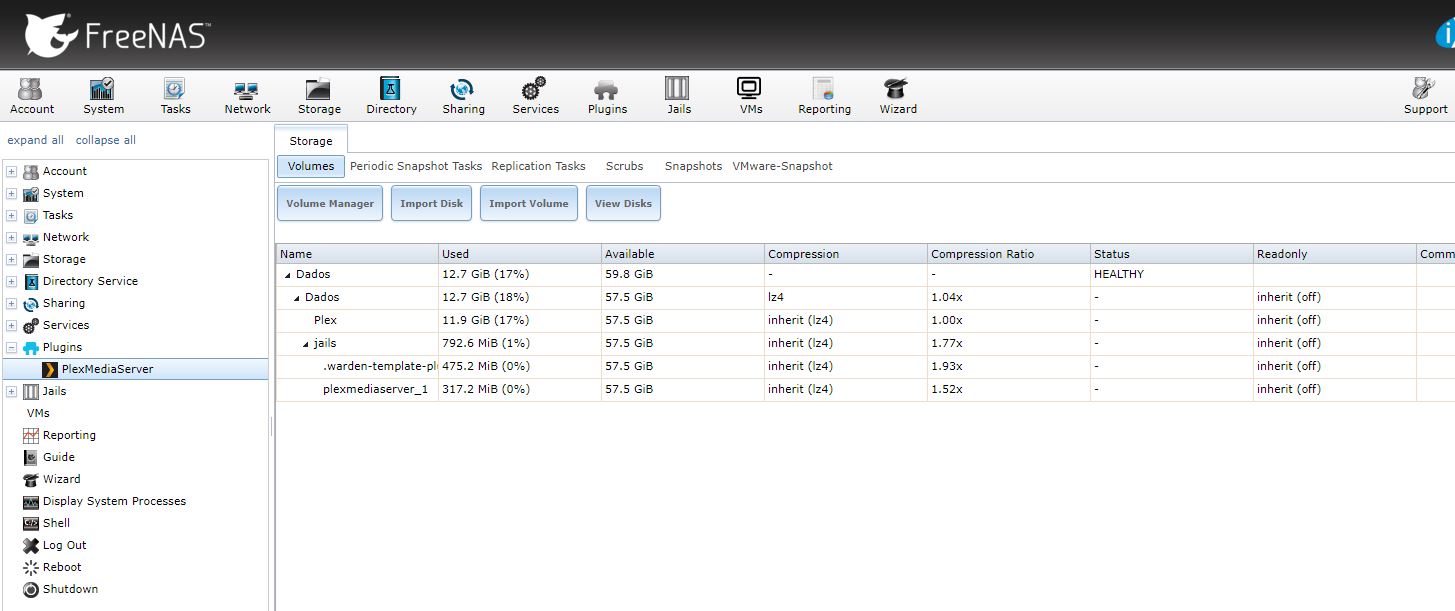Open Wizard in the sidebar tree

tap(61, 479)
